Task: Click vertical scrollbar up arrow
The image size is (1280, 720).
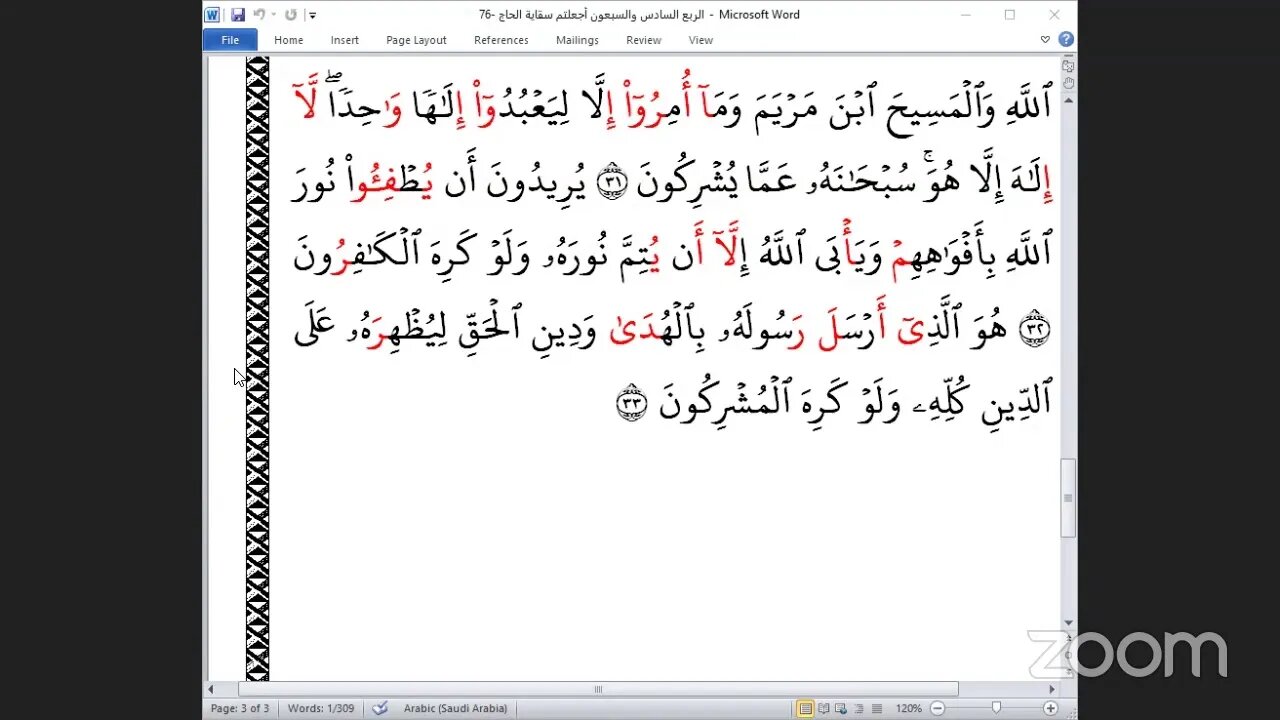Action: tap(1068, 102)
